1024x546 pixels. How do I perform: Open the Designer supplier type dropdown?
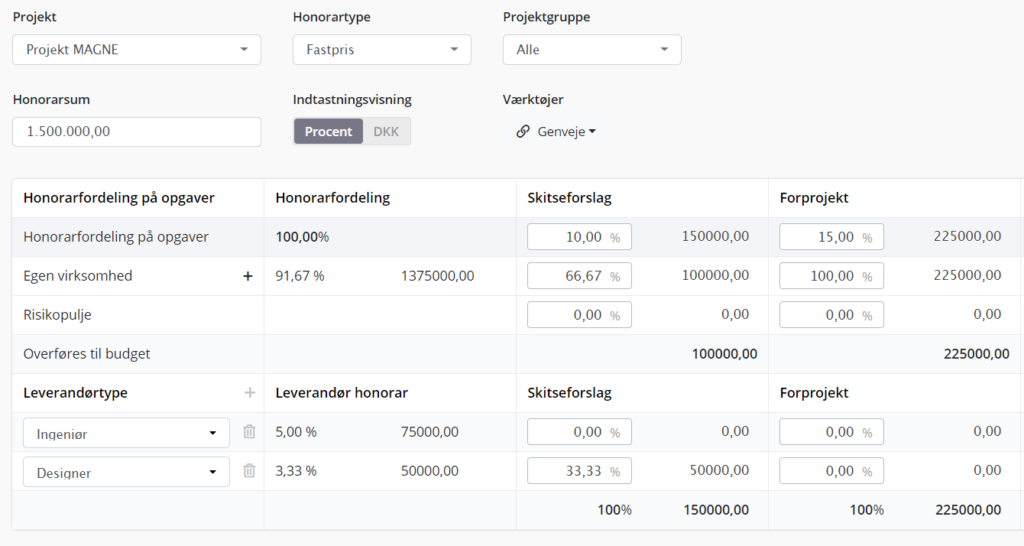point(126,472)
